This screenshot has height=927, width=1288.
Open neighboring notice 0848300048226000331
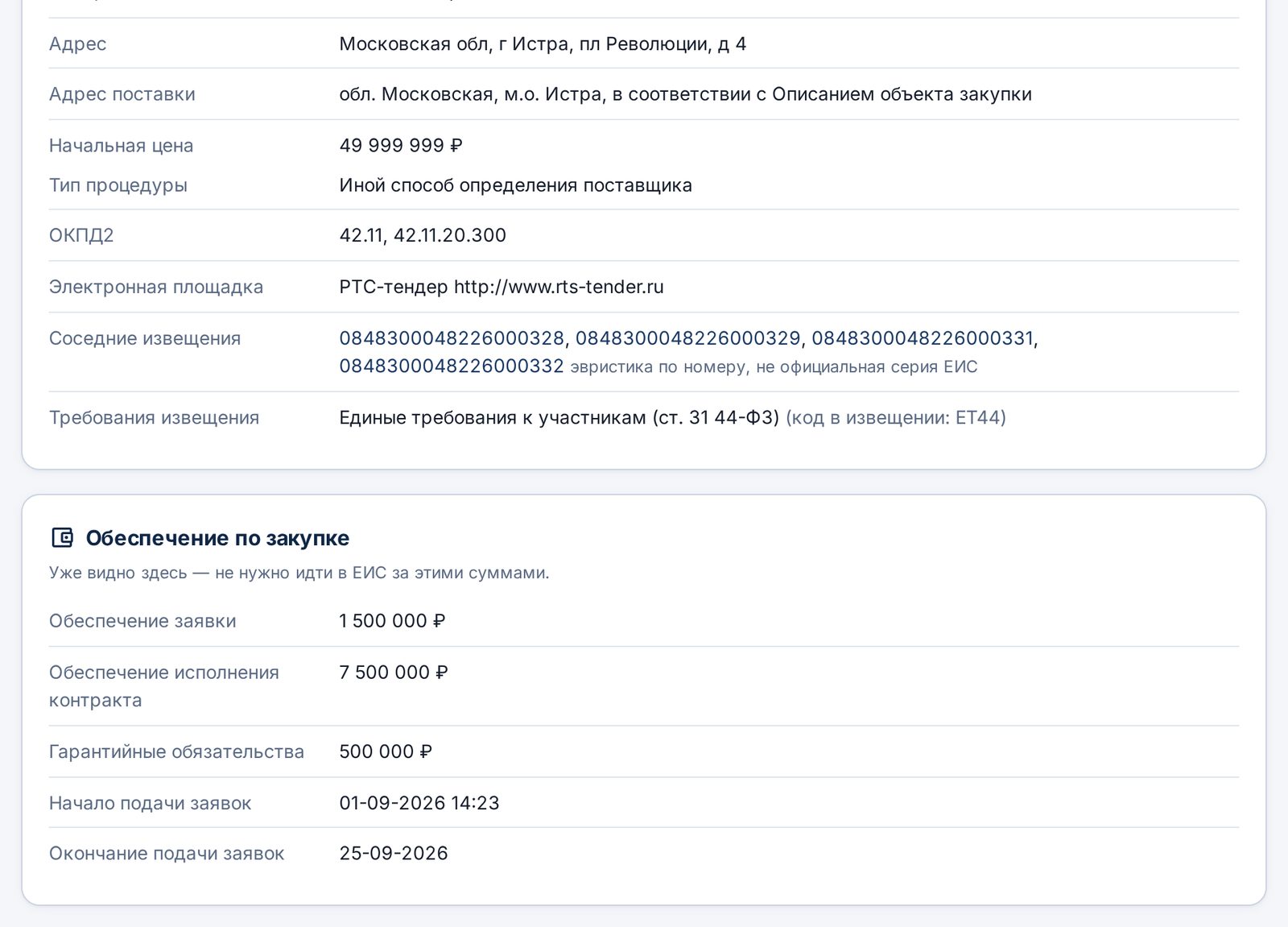[x=923, y=338]
